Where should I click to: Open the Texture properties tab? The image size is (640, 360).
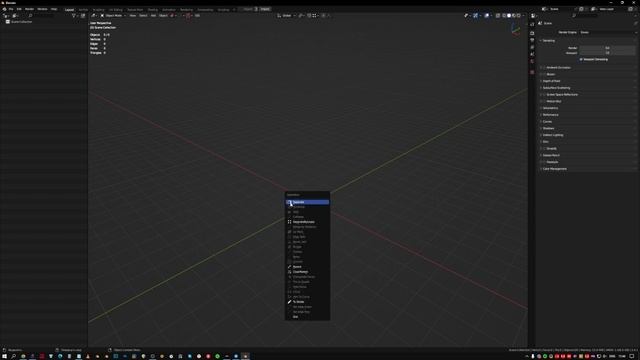532,72
